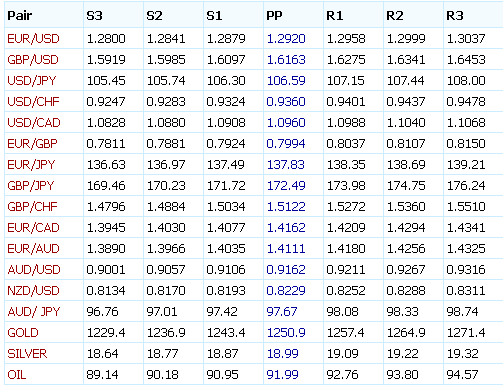Click the S3 column header
This screenshot has width=503, height=391.
point(94,15)
